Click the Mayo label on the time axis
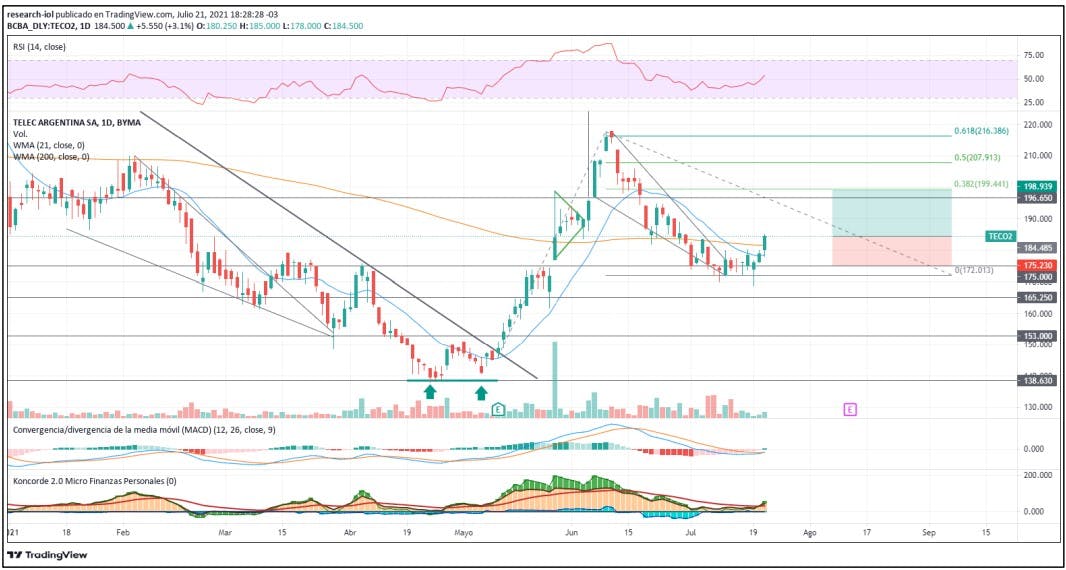 pyautogui.click(x=463, y=531)
